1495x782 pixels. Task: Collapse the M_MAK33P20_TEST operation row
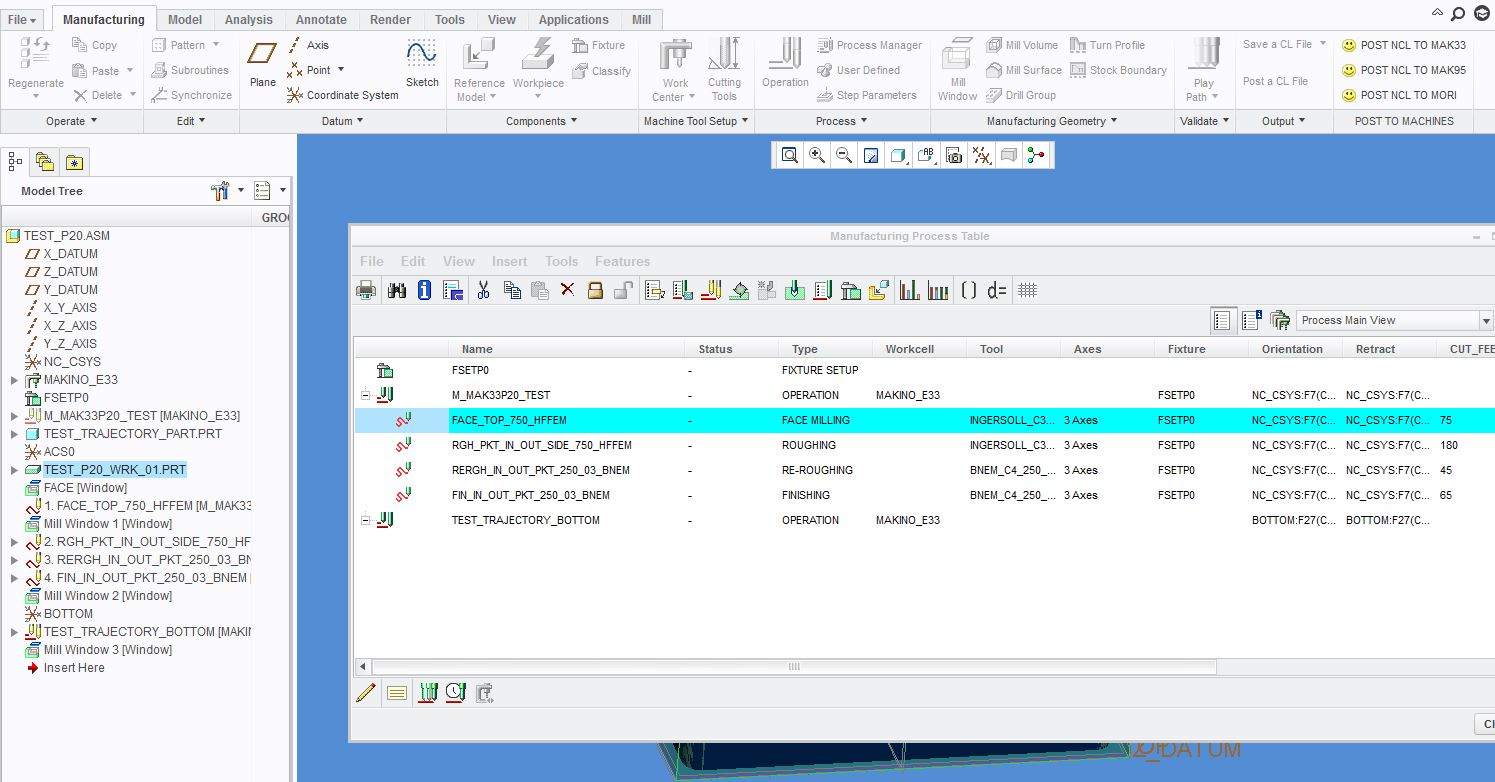pyautogui.click(x=366, y=395)
